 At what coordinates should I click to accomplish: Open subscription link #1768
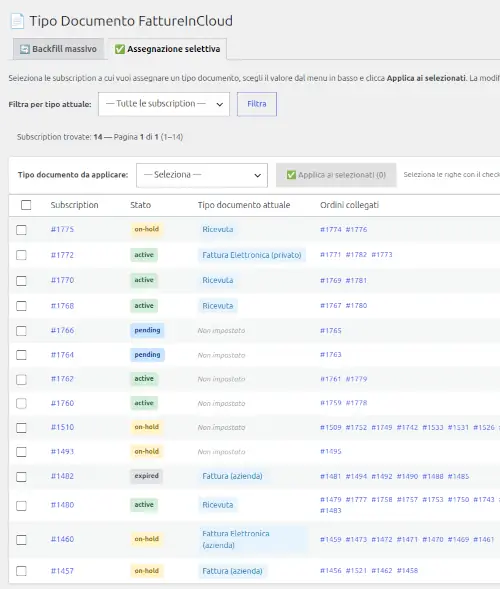62,306
